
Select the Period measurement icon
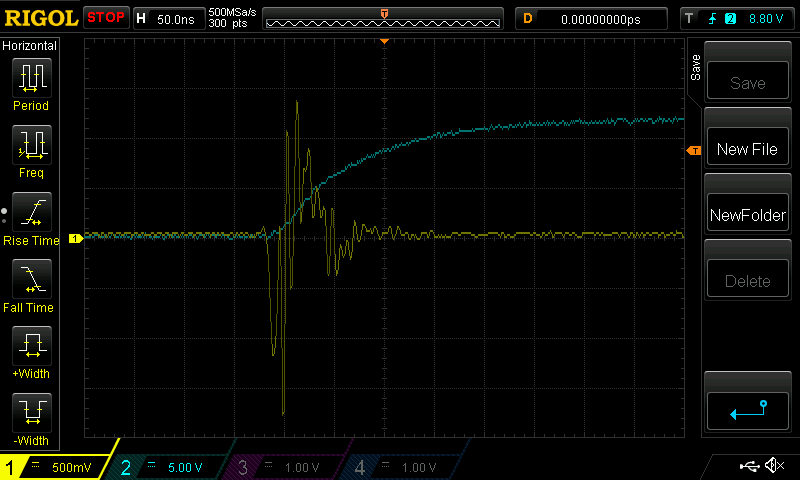[x=32, y=78]
